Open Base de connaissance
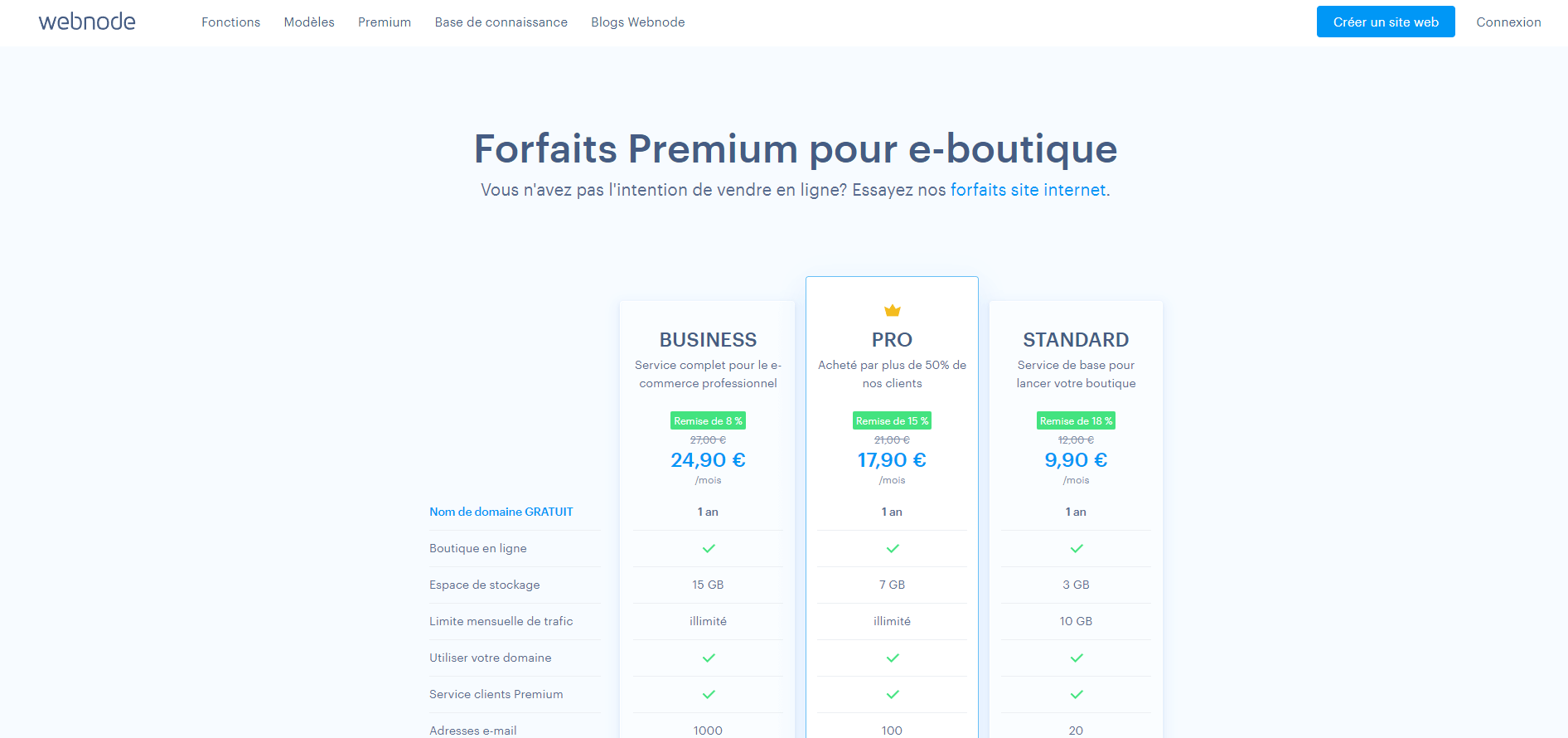Viewport: 1568px width, 738px height. click(501, 22)
